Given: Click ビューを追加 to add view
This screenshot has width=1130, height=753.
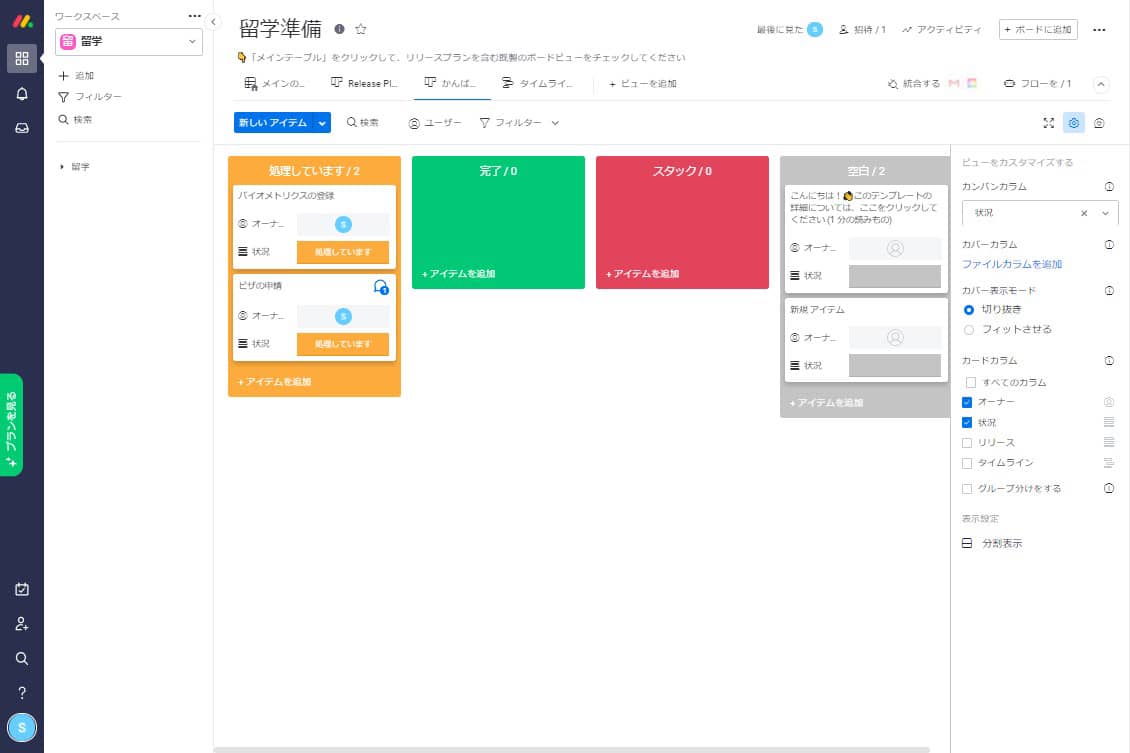Looking at the screenshot, I should tap(643, 84).
